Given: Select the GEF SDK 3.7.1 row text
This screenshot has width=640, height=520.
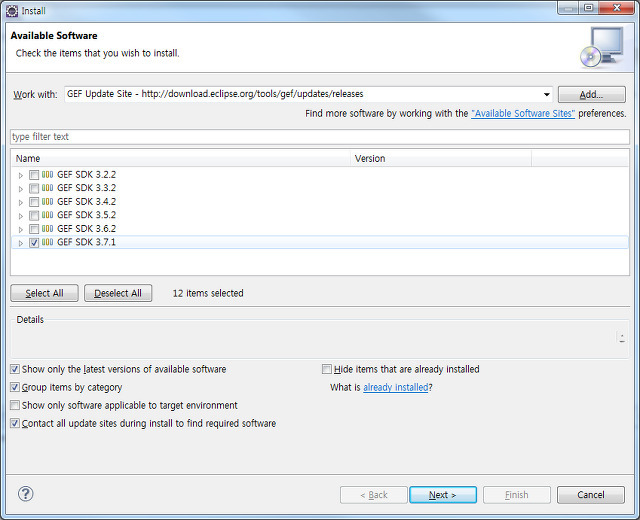Looking at the screenshot, I should 87,242.
